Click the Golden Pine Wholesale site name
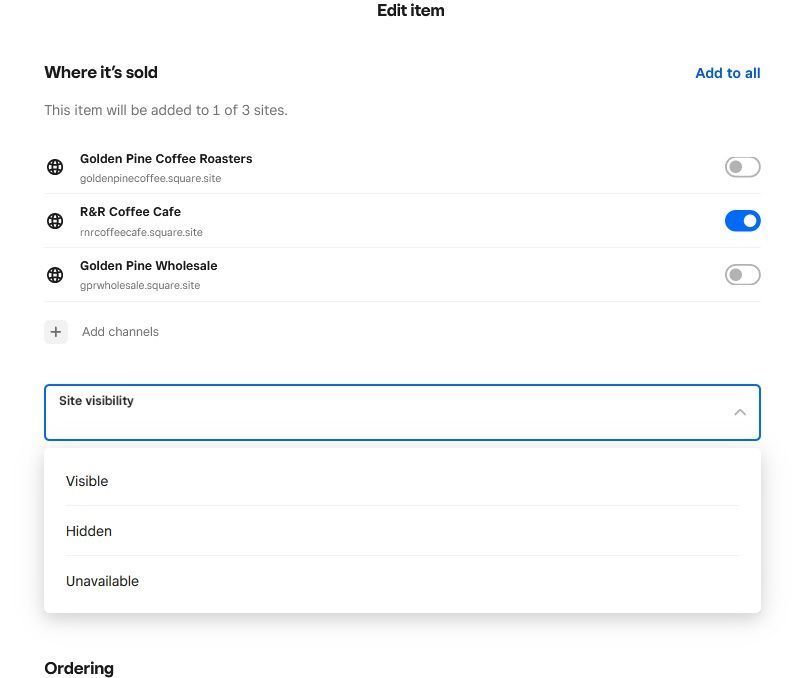811x678 pixels. pyautogui.click(x=148, y=266)
